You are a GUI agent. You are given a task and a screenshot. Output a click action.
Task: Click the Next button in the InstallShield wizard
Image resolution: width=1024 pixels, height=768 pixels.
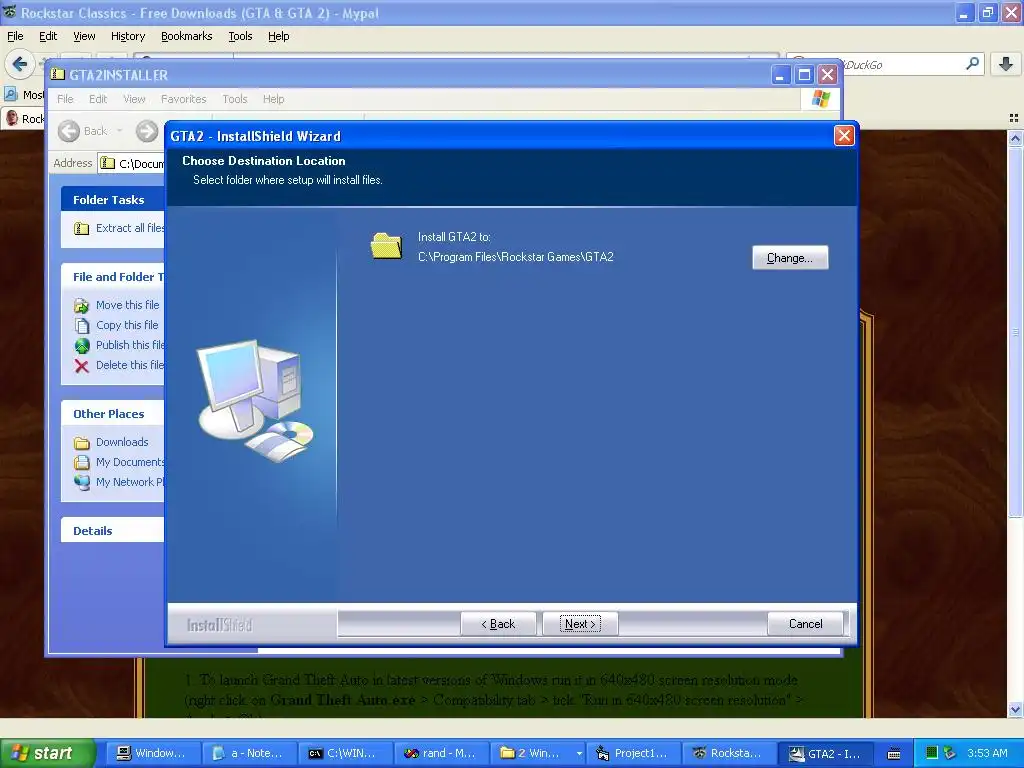click(x=580, y=624)
